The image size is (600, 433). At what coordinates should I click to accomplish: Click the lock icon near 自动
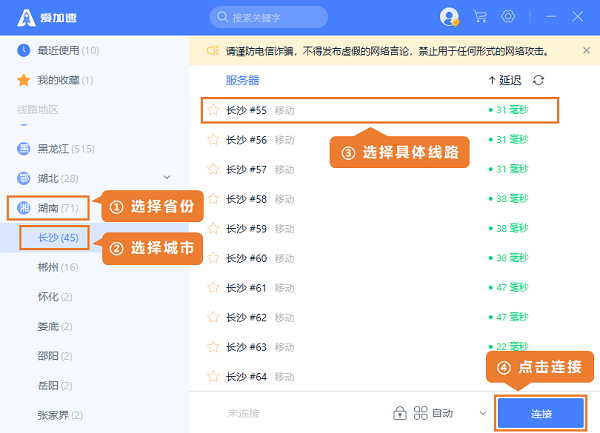[x=399, y=413]
